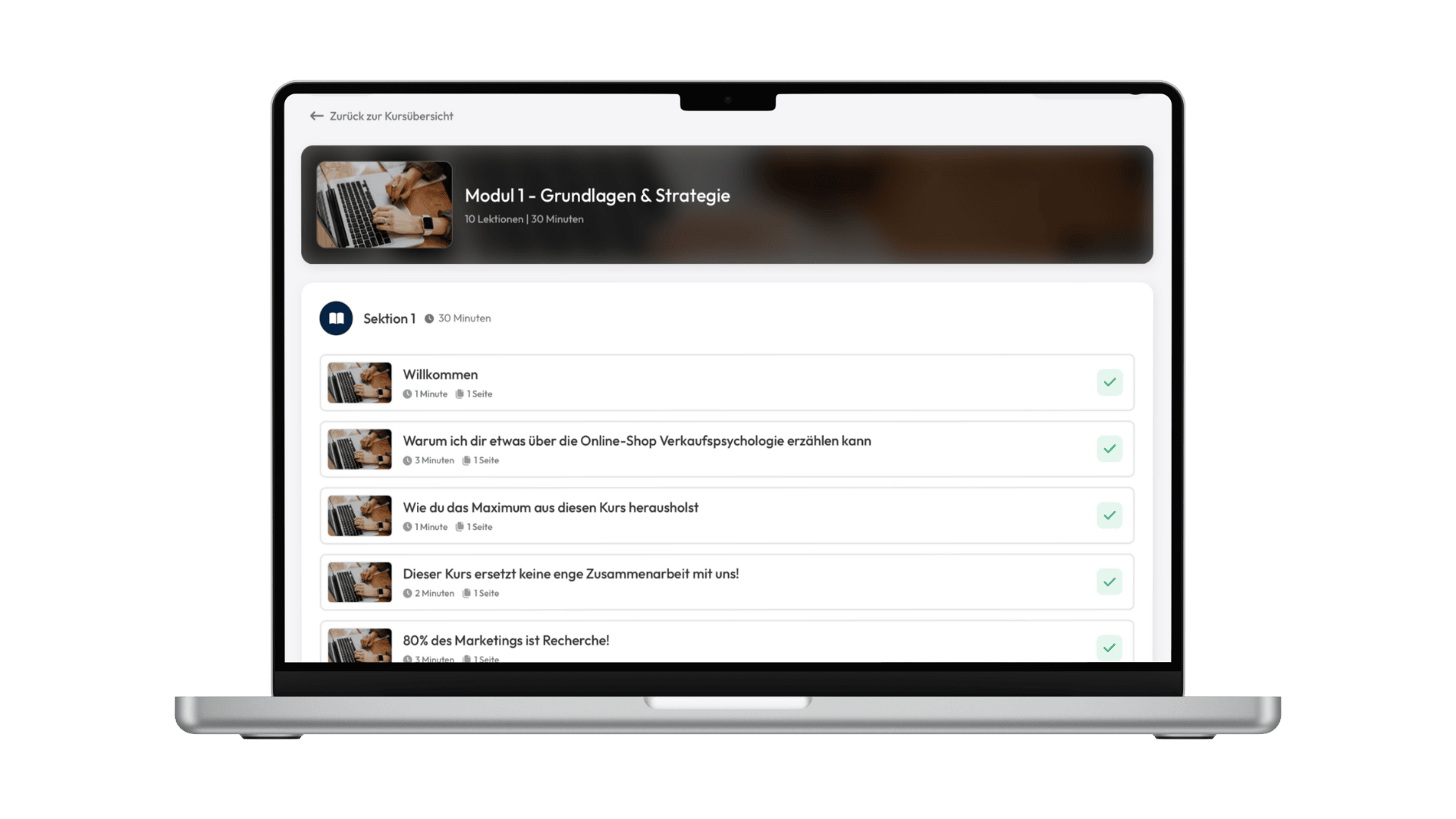This screenshot has width=1456, height=819.
Task: Toggle checkmark for enge Zusammenarbeit lesson
Action: click(1109, 582)
